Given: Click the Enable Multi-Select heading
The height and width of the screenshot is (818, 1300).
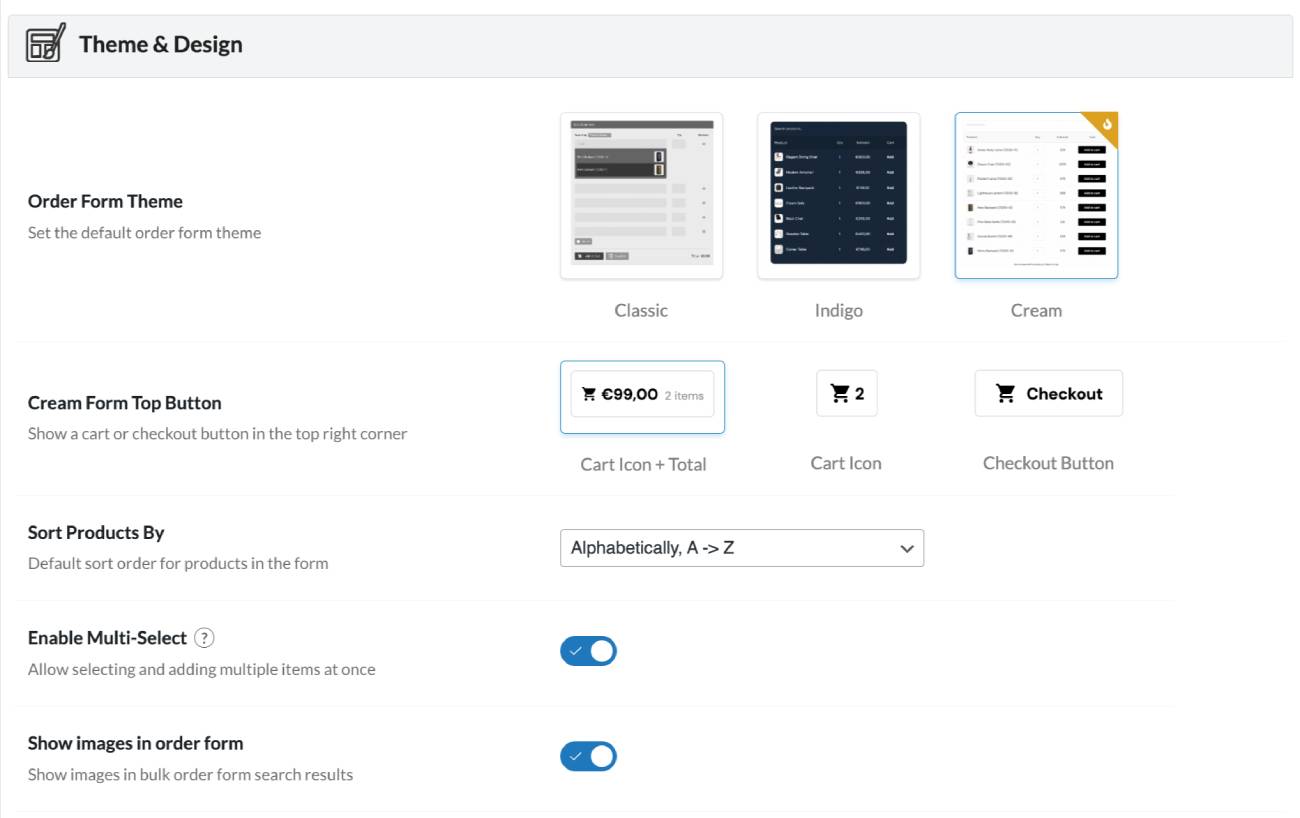Looking at the screenshot, I should [107, 638].
